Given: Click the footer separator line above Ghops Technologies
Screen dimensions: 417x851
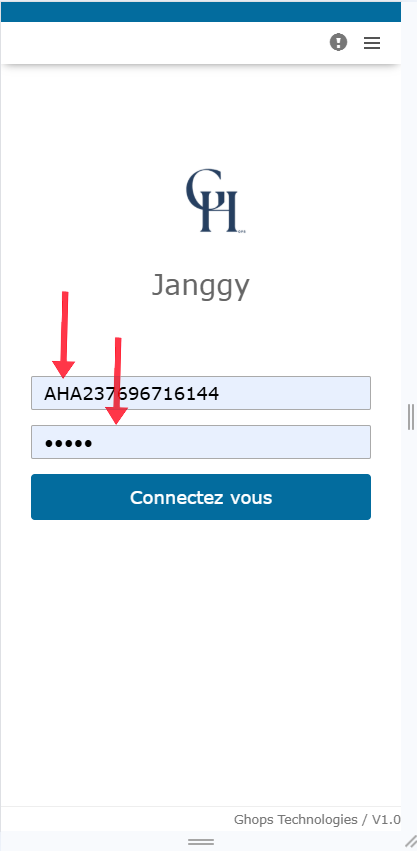Looking at the screenshot, I should click(201, 807).
